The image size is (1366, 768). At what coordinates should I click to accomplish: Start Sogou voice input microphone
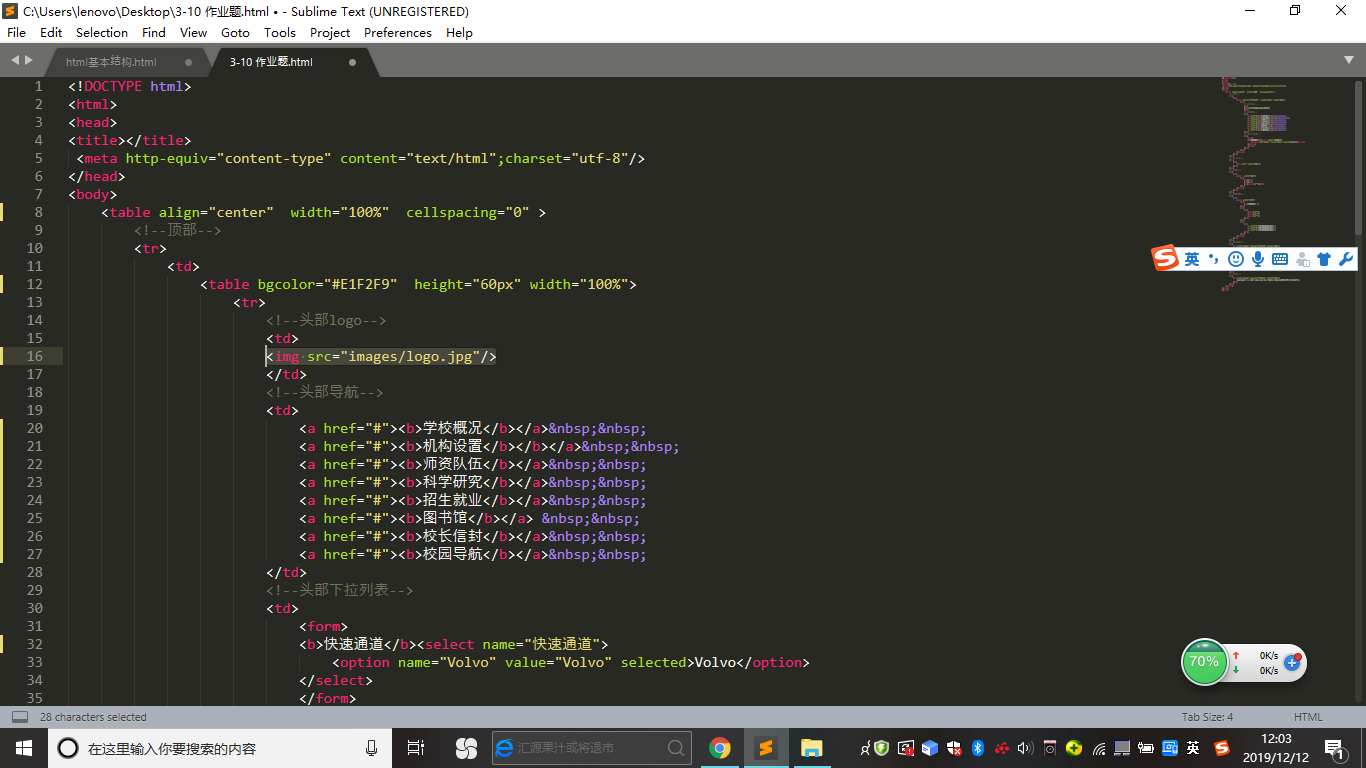point(1258,259)
